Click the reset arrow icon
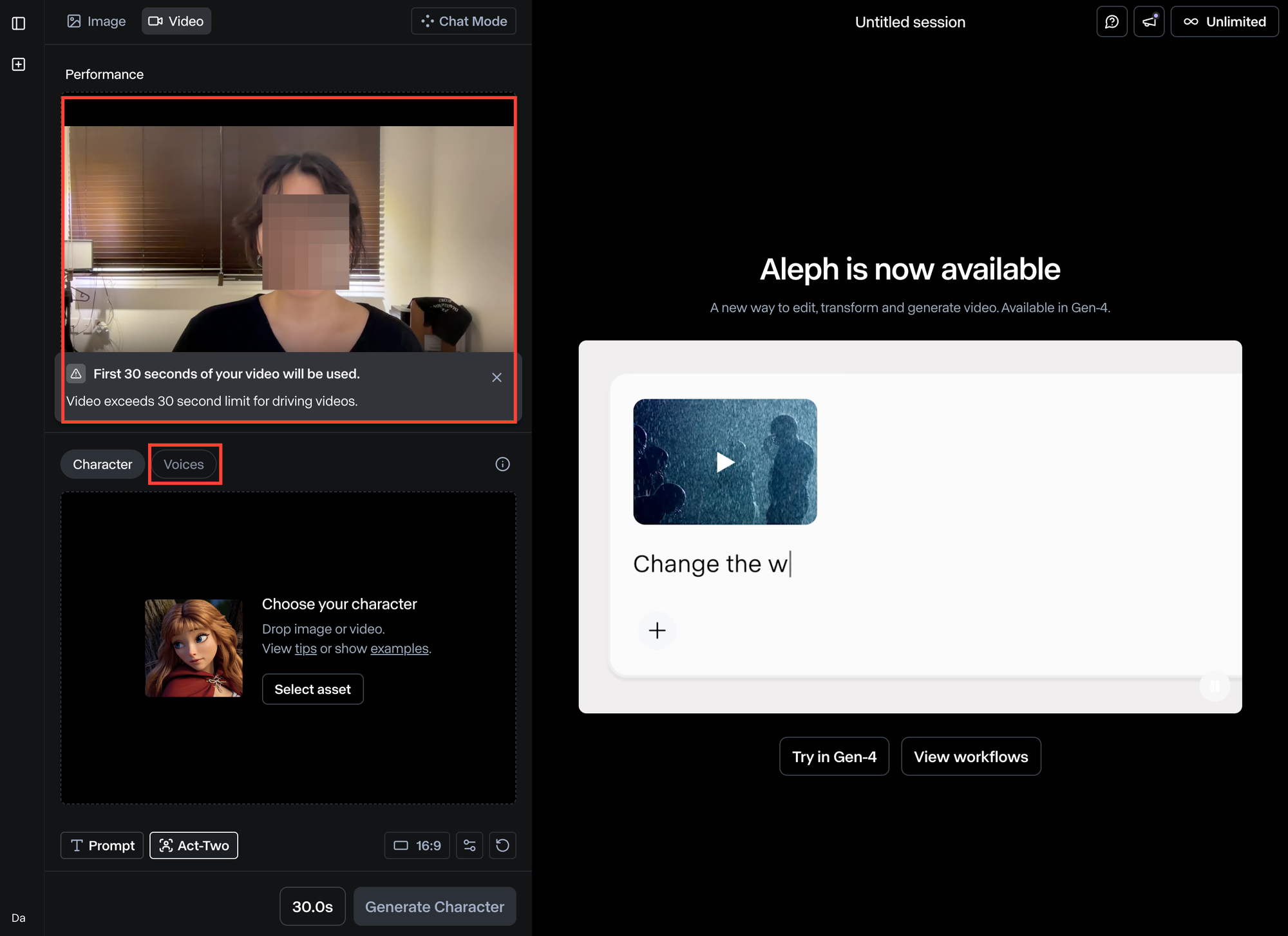Screen dimensions: 1288x936 (502, 845)
